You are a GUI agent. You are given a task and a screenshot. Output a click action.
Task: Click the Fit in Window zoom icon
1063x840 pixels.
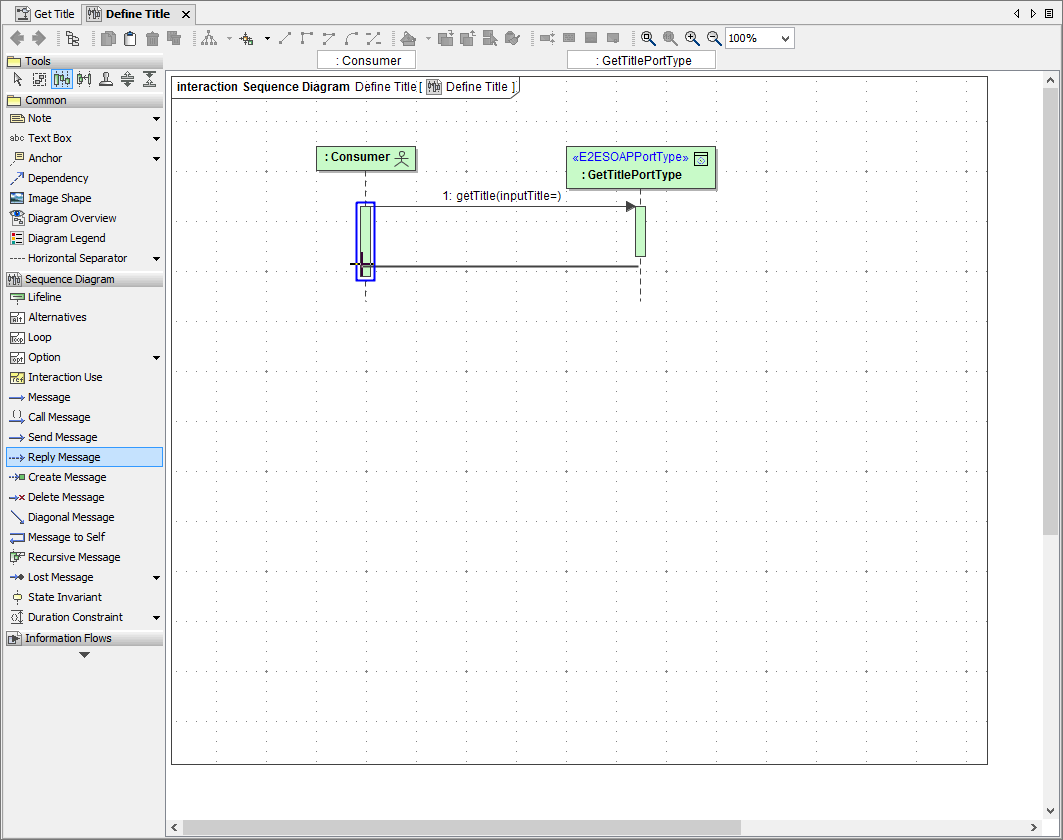tap(648, 38)
